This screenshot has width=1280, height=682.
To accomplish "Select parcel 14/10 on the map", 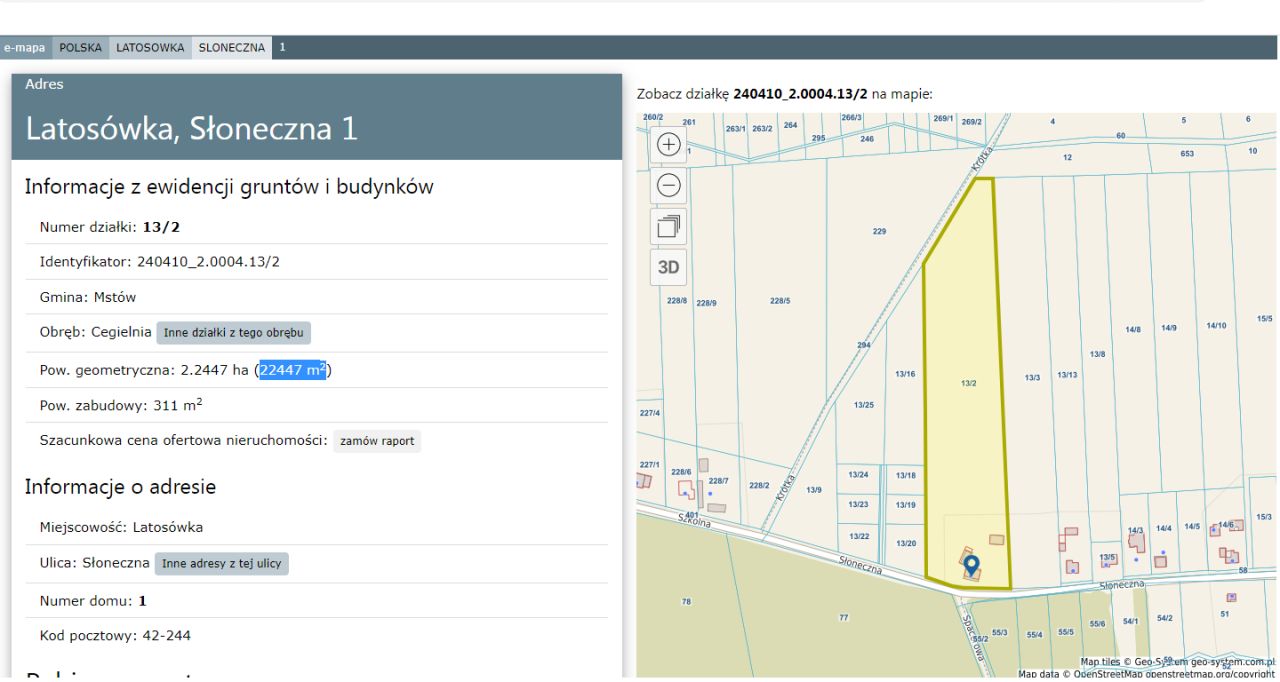I will point(1217,326).
